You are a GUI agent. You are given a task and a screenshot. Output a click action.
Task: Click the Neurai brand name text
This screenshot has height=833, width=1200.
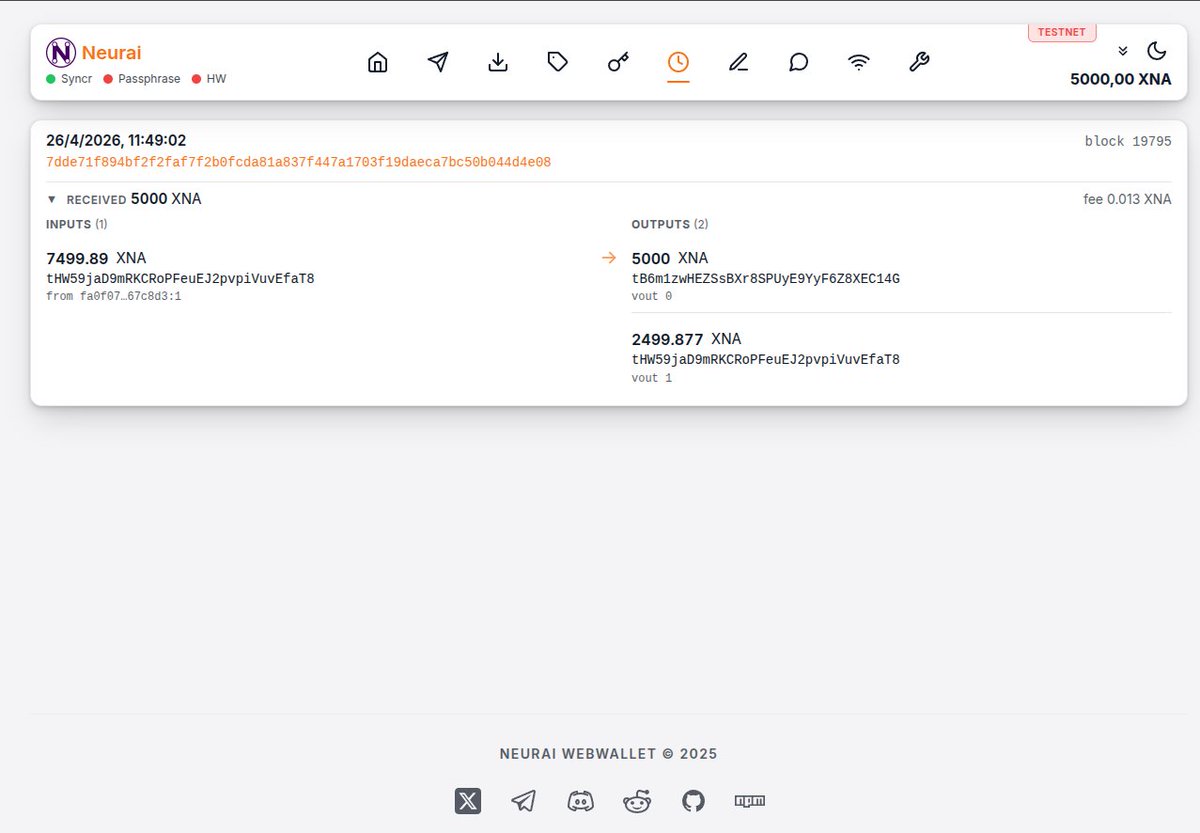click(x=111, y=52)
